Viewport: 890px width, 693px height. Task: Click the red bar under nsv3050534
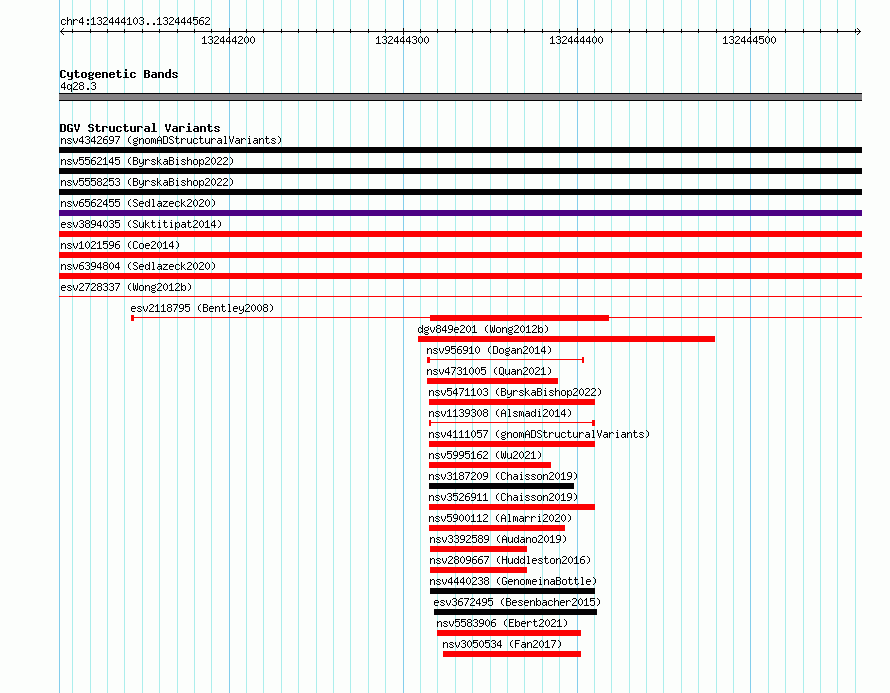click(x=512, y=654)
